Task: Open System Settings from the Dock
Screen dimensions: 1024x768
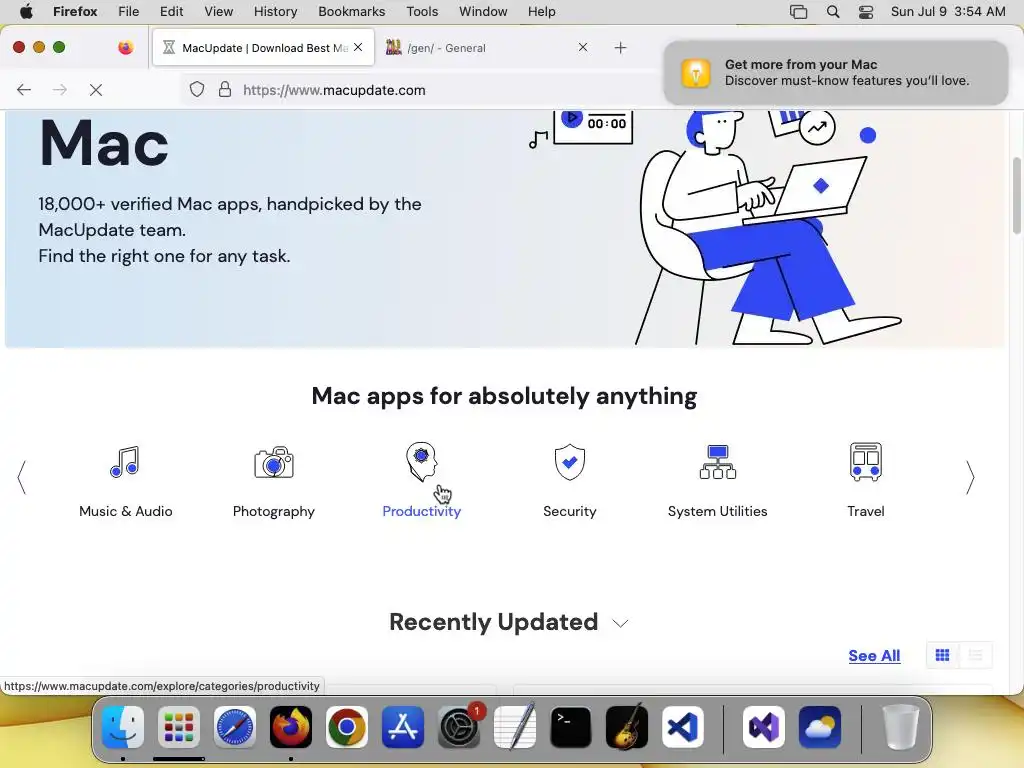Action: [459, 727]
